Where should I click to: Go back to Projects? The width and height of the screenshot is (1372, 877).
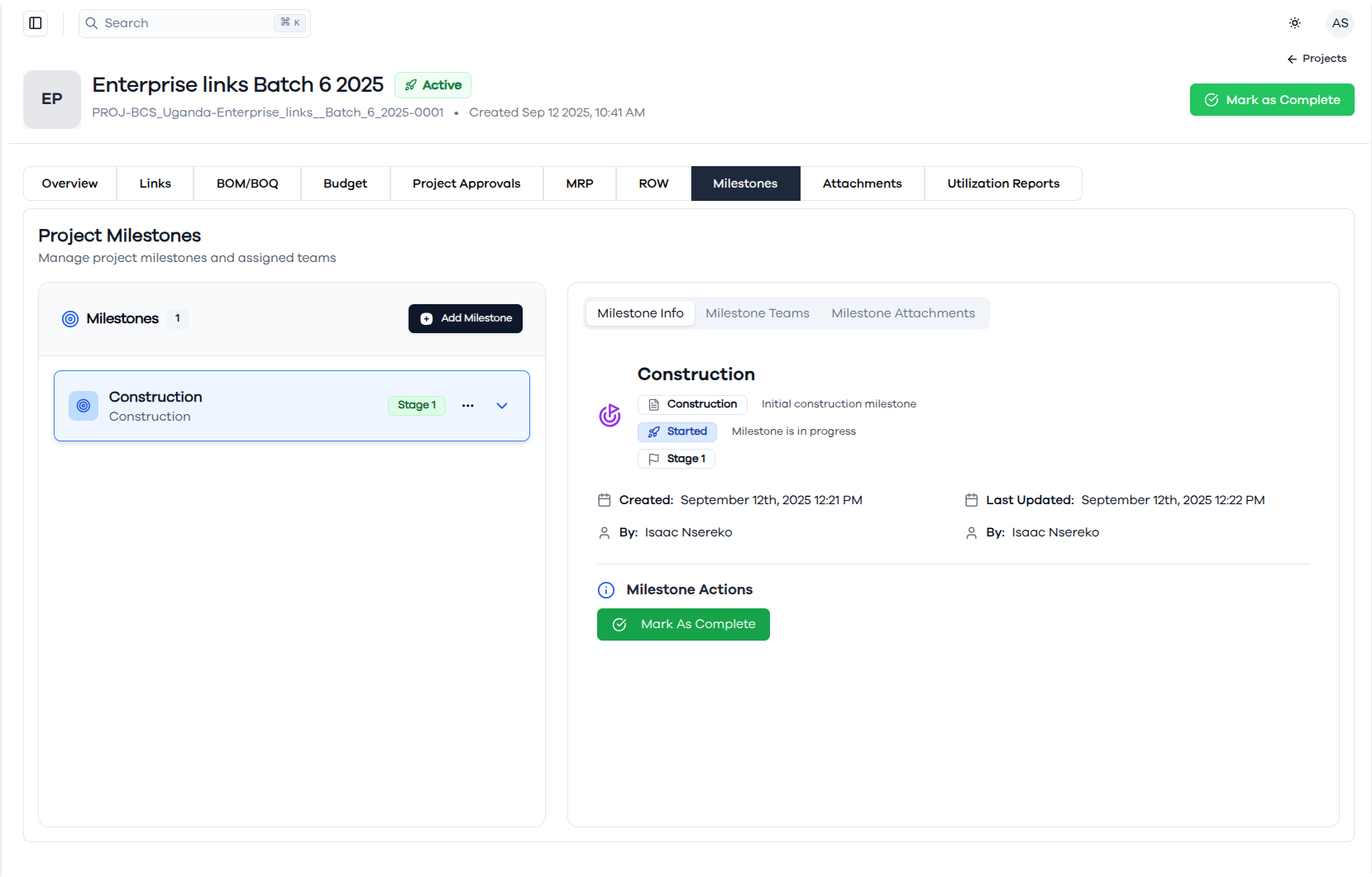point(1317,59)
